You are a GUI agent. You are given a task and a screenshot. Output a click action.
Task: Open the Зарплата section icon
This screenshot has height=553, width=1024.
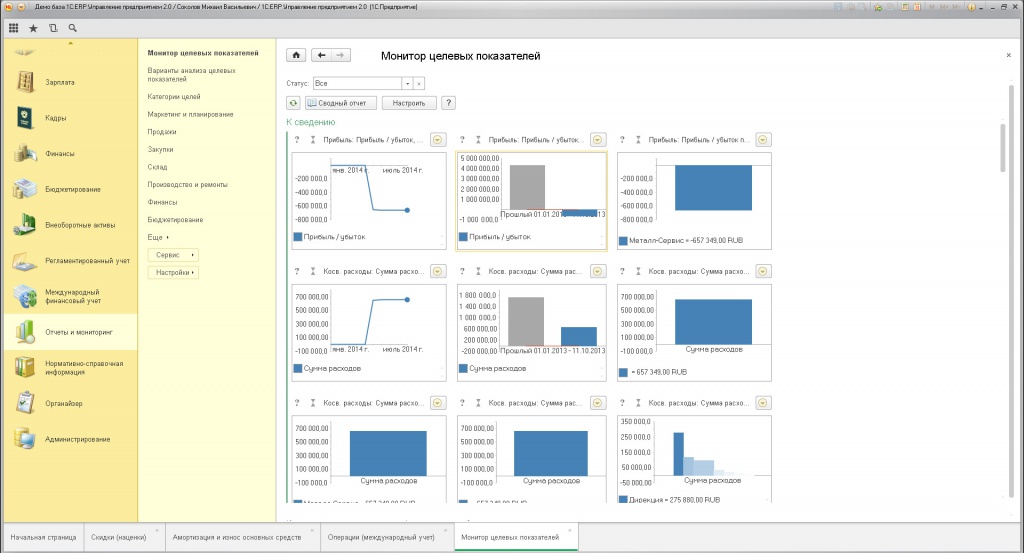tap(25, 82)
